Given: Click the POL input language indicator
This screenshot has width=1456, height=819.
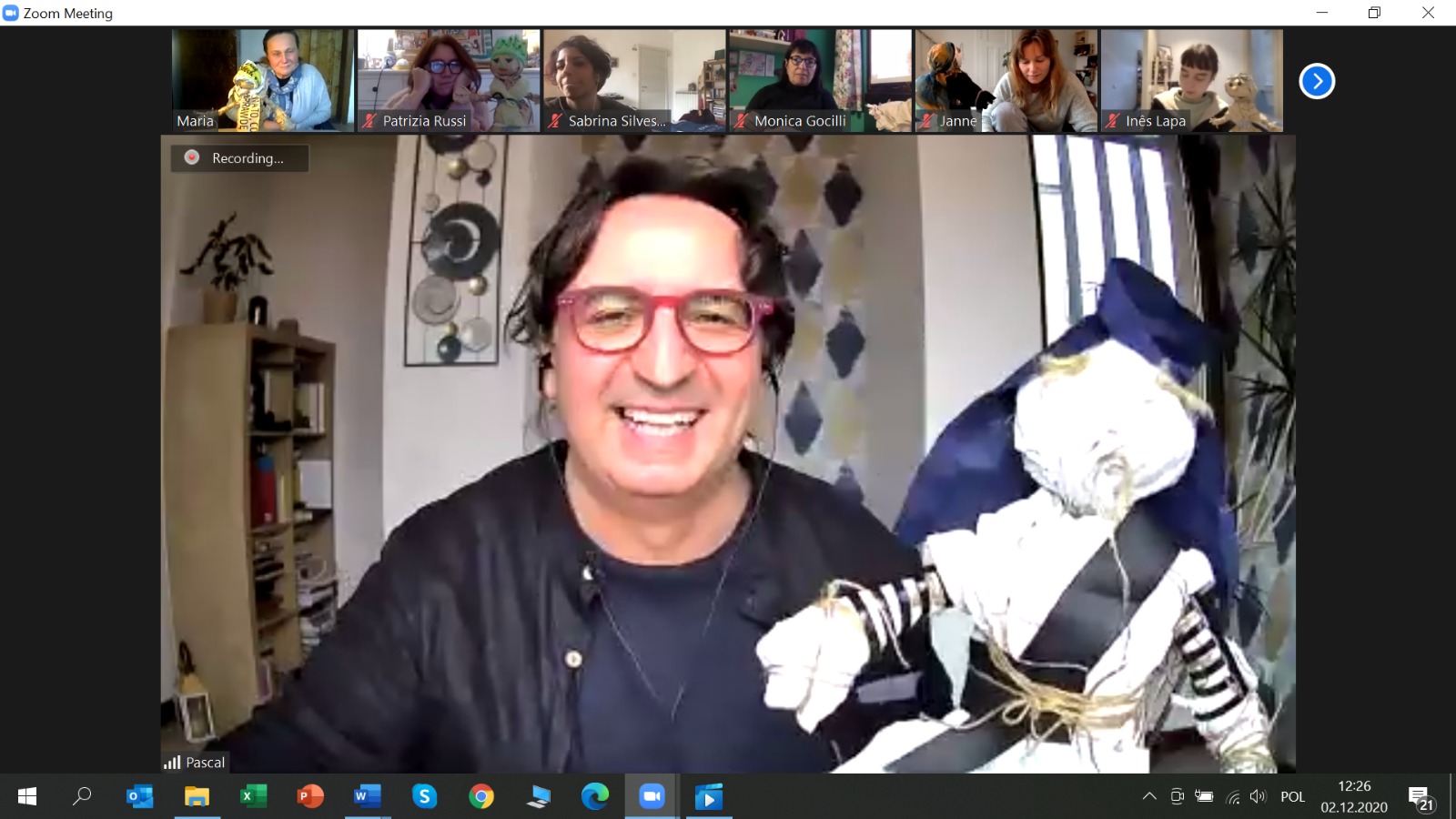Looking at the screenshot, I should 1292,797.
